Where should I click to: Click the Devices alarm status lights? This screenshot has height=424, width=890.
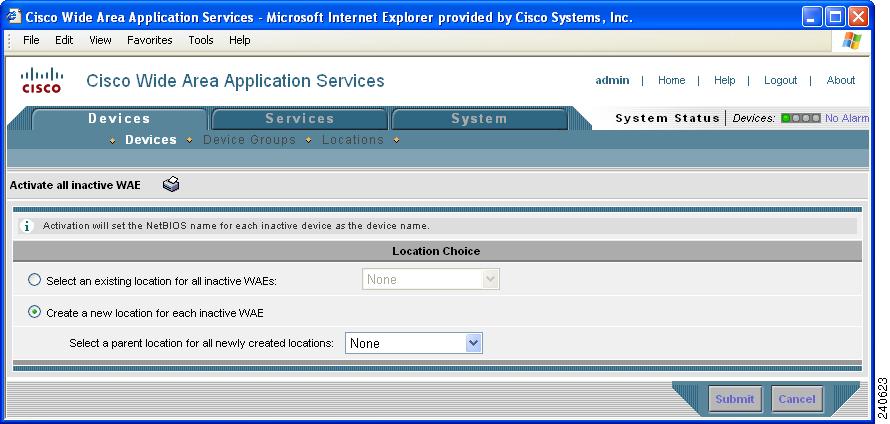[x=800, y=118]
